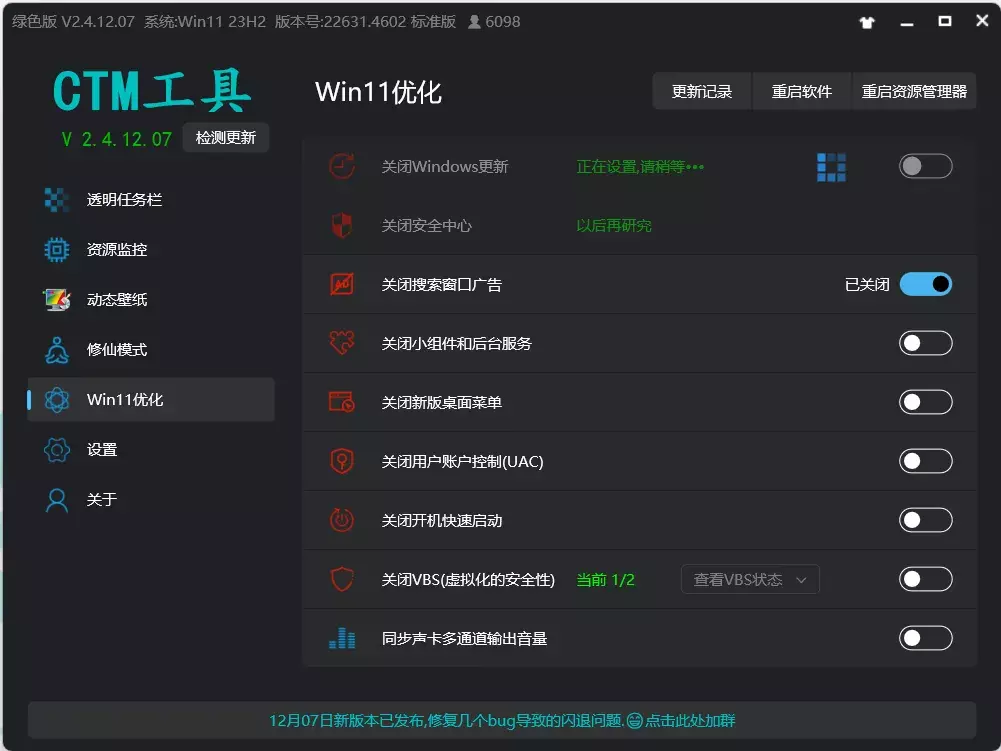
Task: Click the 更新记录 button
Action: pos(702,91)
